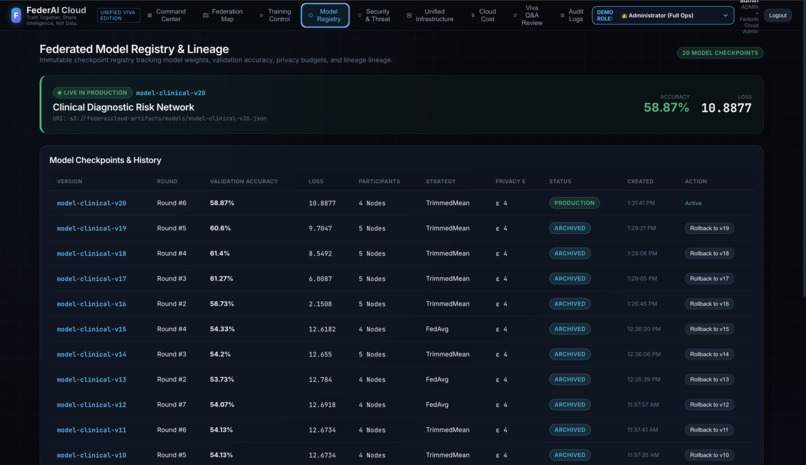The height and width of the screenshot is (465, 806).
Task: Click the Validation Accuracy column header
Action: (244, 181)
